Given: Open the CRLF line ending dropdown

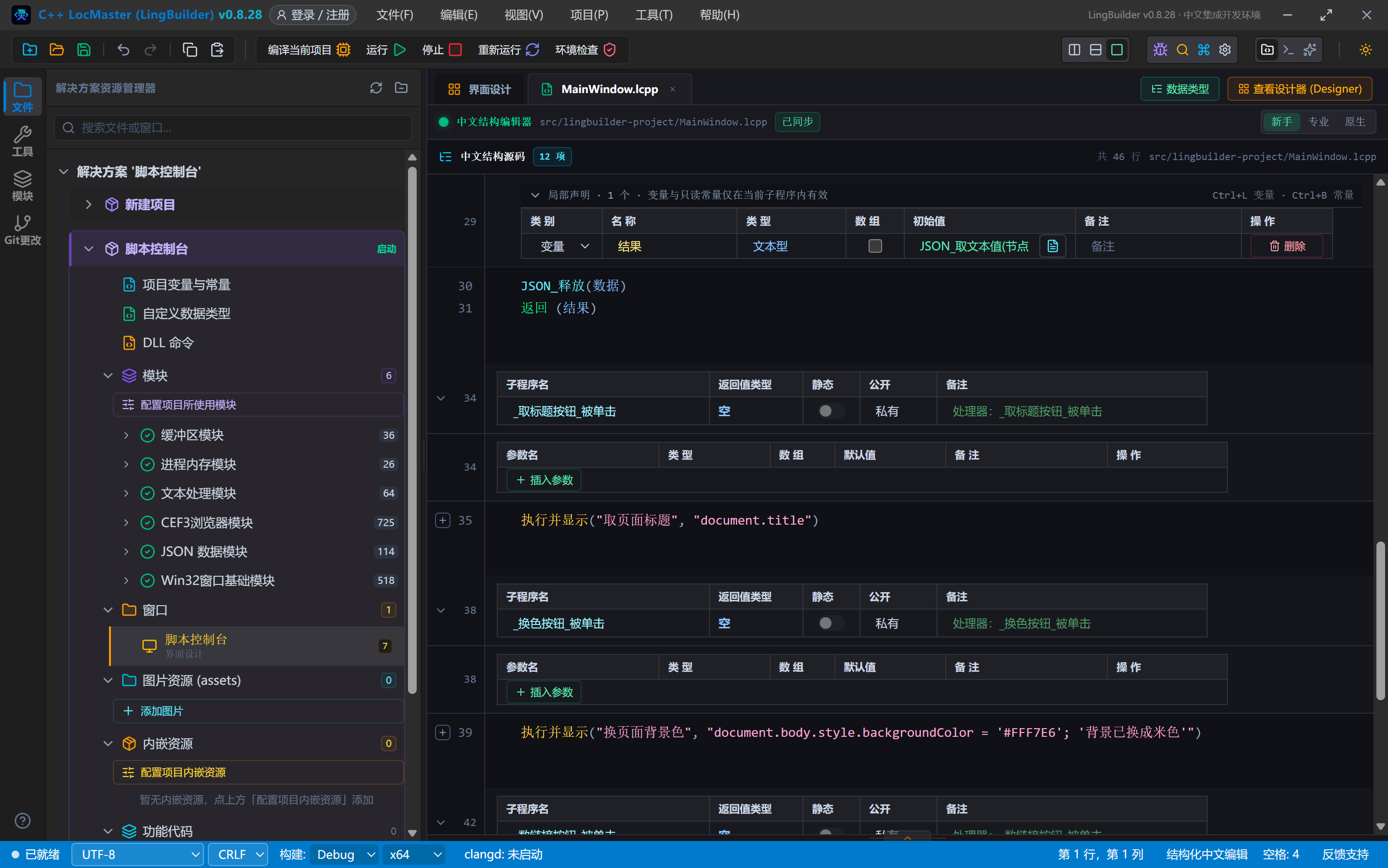Looking at the screenshot, I should [x=238, y=855].
